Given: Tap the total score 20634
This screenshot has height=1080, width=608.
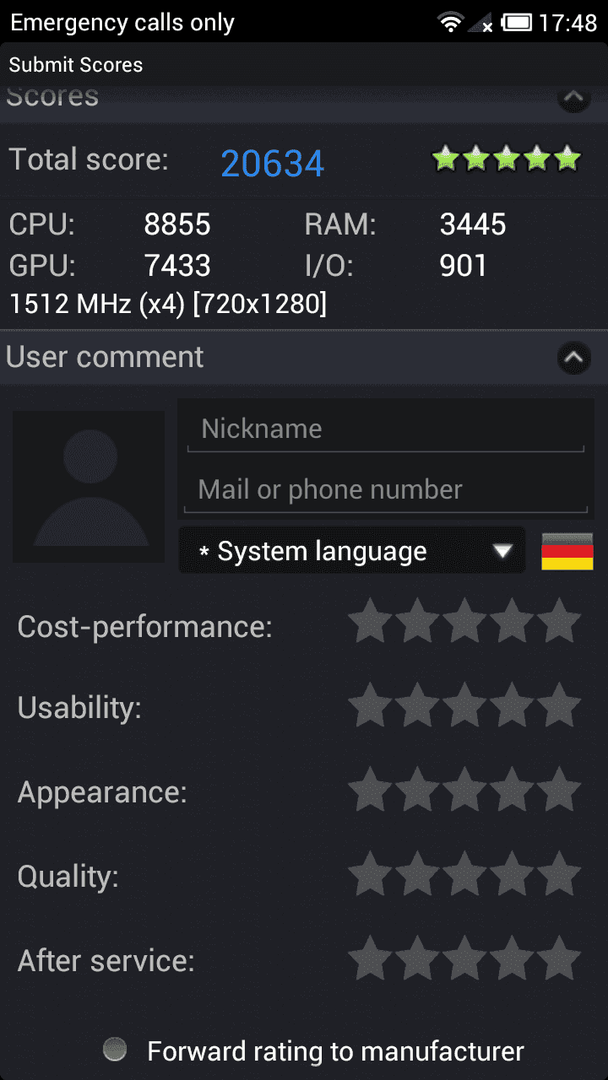Looking at the screenshot, I should pos(273,163).
